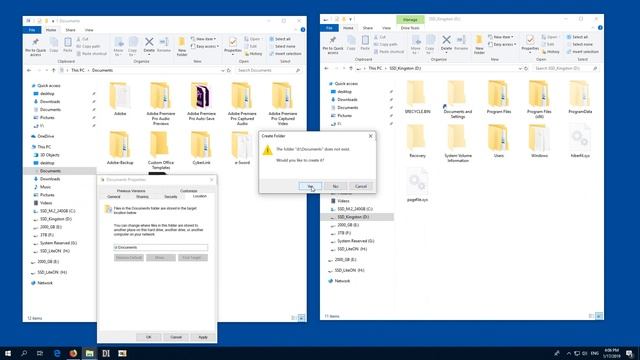Click Delete icon in SSD_Kingston window ribbon
Image resolution: width=640 pixels, height=360 pixels.
click(447, 43)
